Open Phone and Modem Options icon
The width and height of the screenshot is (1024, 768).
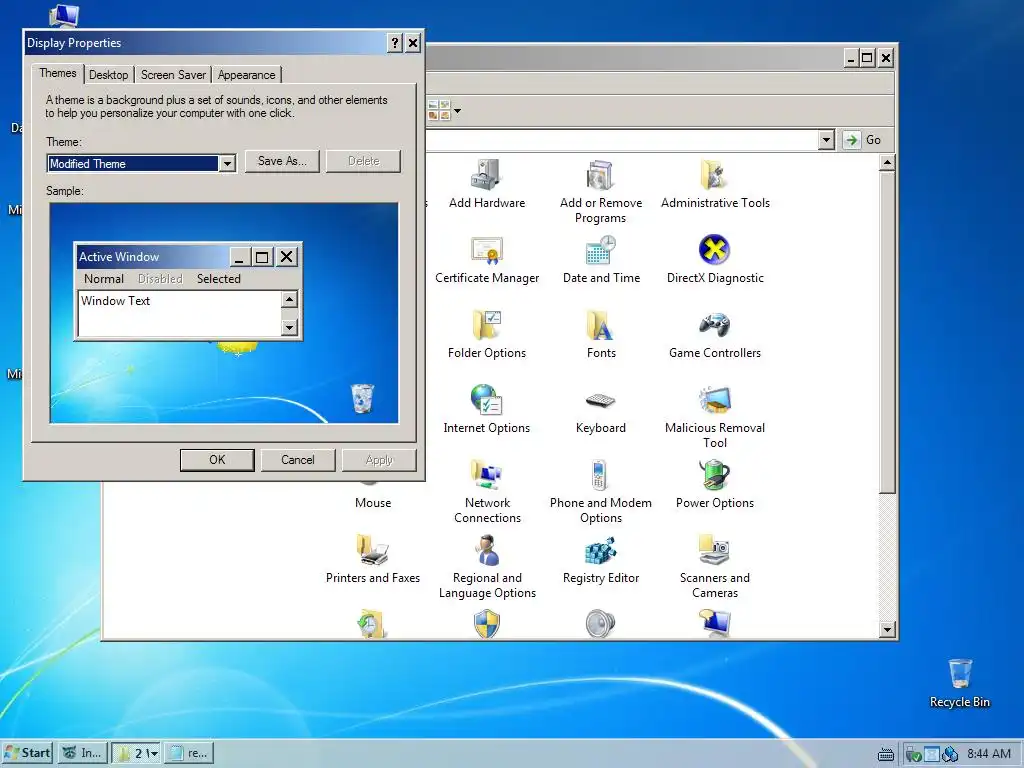click(600, 475)
